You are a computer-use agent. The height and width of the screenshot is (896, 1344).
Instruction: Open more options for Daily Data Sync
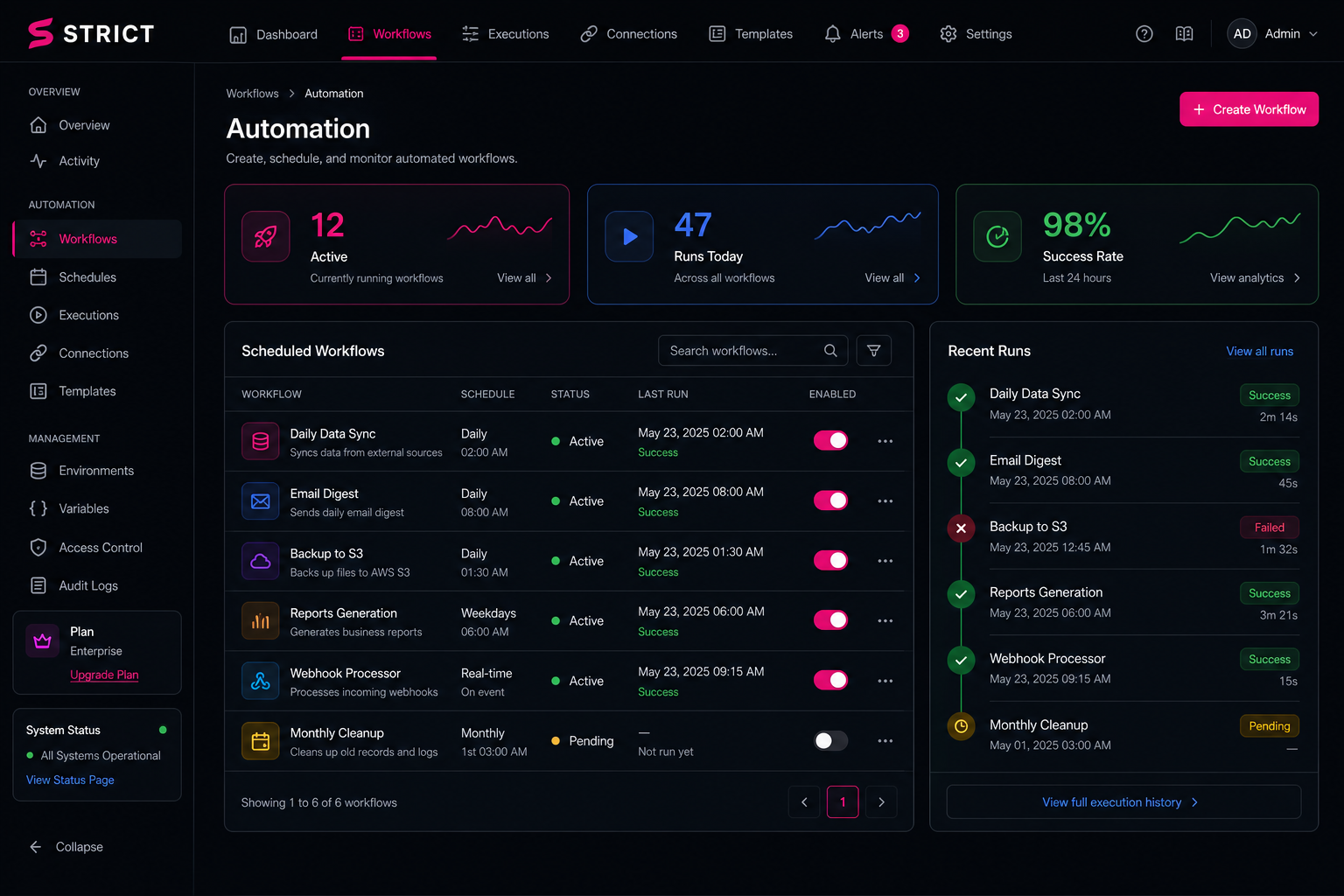click(885, 441)
